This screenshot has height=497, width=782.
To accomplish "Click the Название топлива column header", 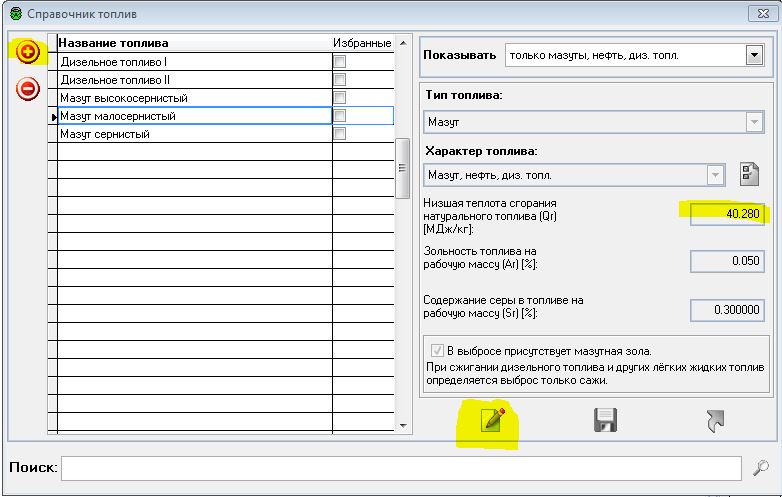I will [190, 44].
